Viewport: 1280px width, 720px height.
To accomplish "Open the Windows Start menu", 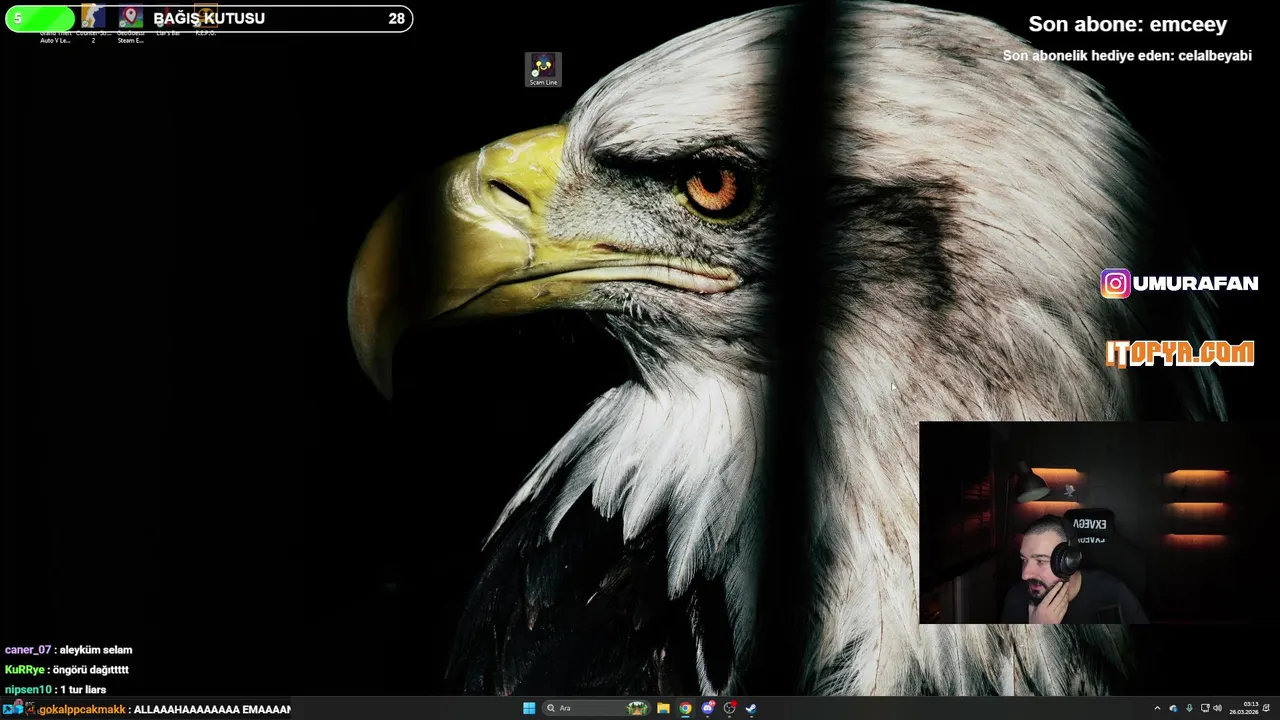I will click(x=529, y=708).
